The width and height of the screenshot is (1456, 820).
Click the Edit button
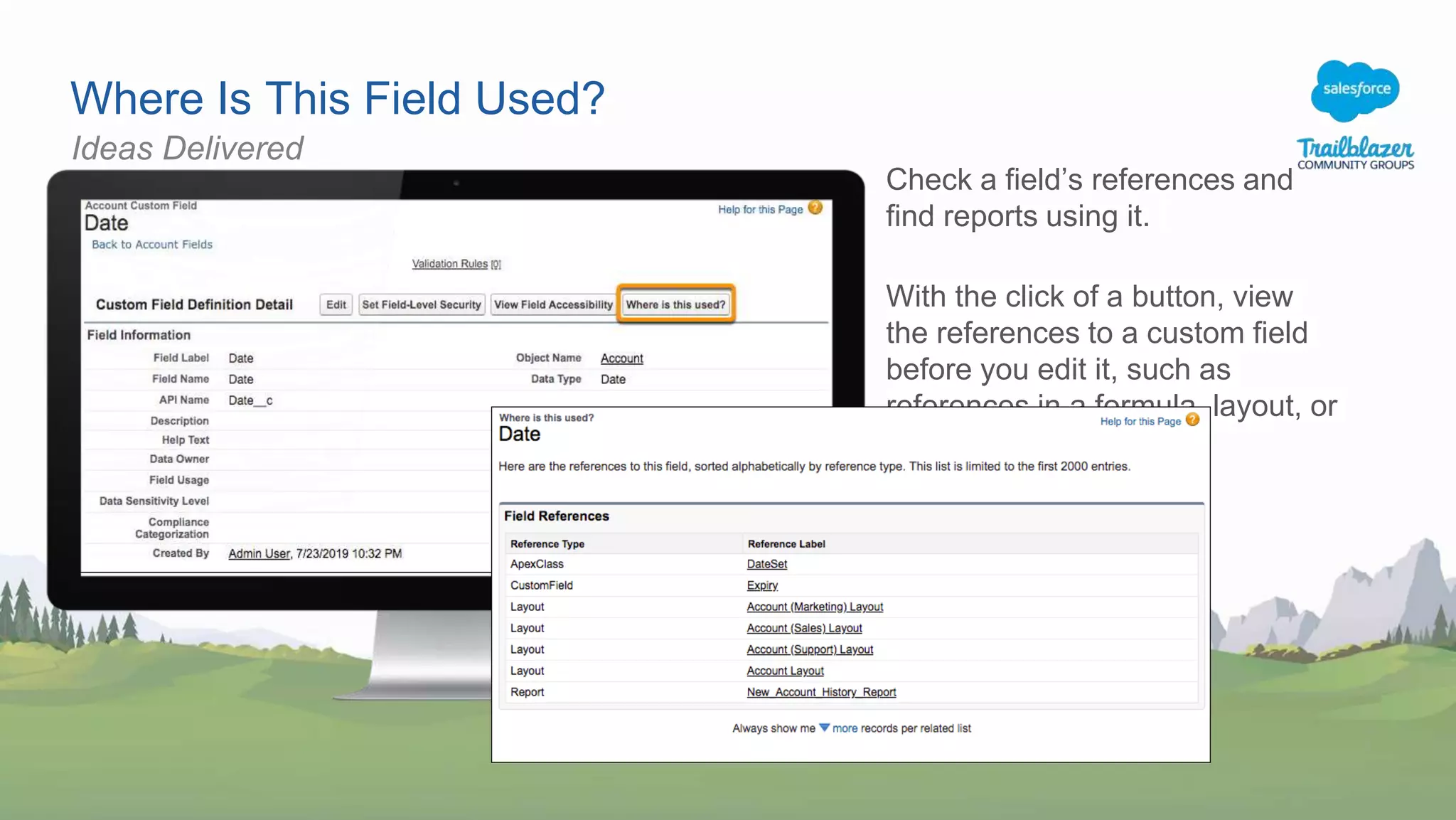(x=336, y=304)
